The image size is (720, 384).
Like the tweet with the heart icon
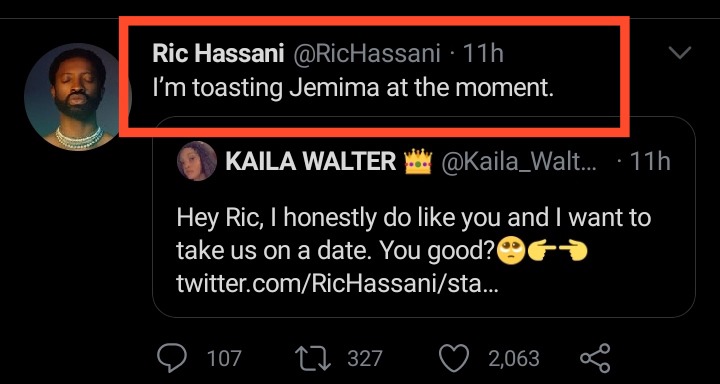(x=454, y=358)
